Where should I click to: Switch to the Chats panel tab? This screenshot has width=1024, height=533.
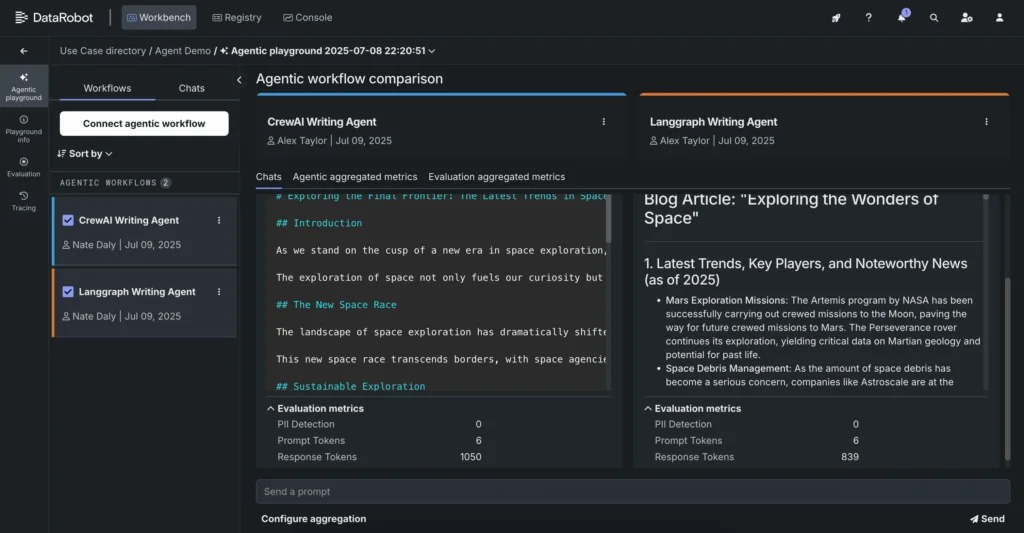click(192, 88)
